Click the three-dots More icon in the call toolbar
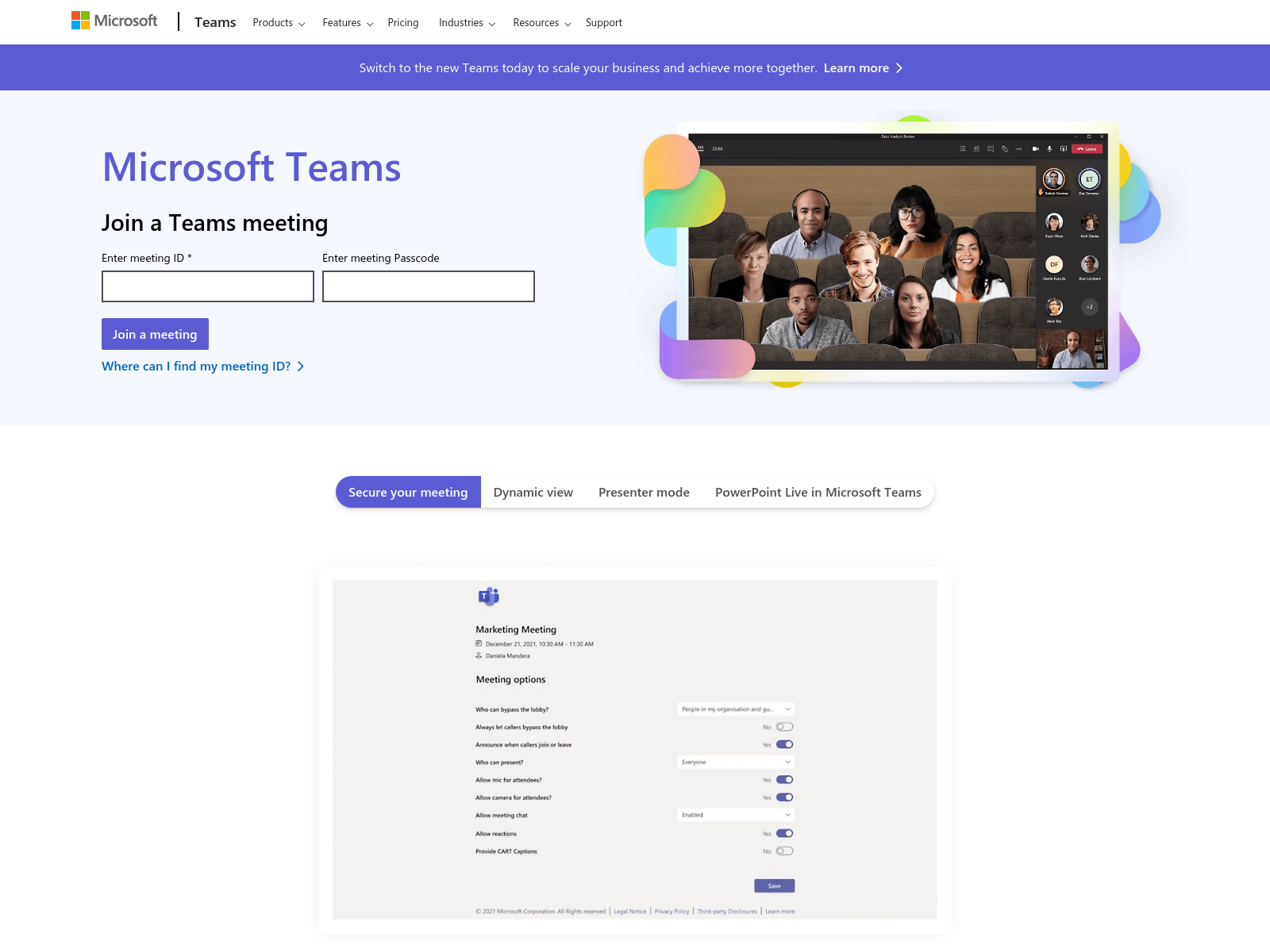Screen dimensions: 1270x952 pyautogui.click(x=1019, y=149)
